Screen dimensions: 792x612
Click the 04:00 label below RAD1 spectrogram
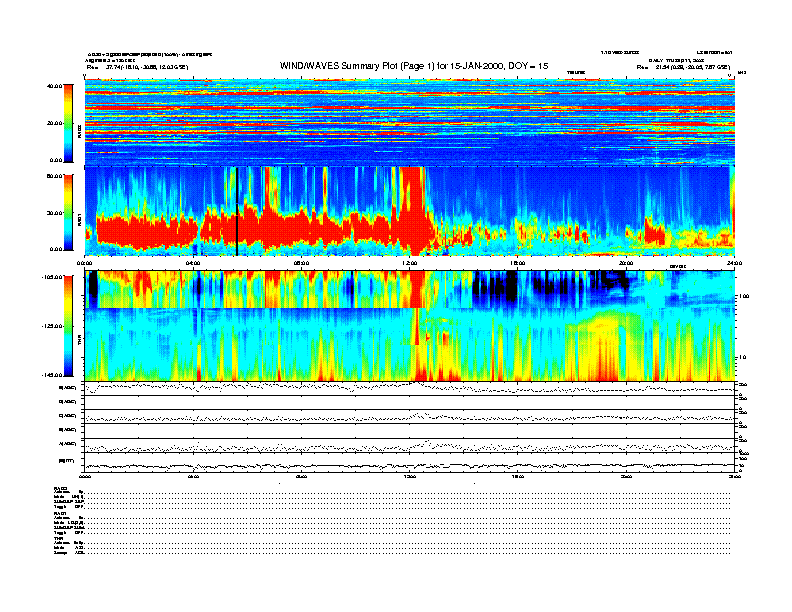tap(193, 263)
